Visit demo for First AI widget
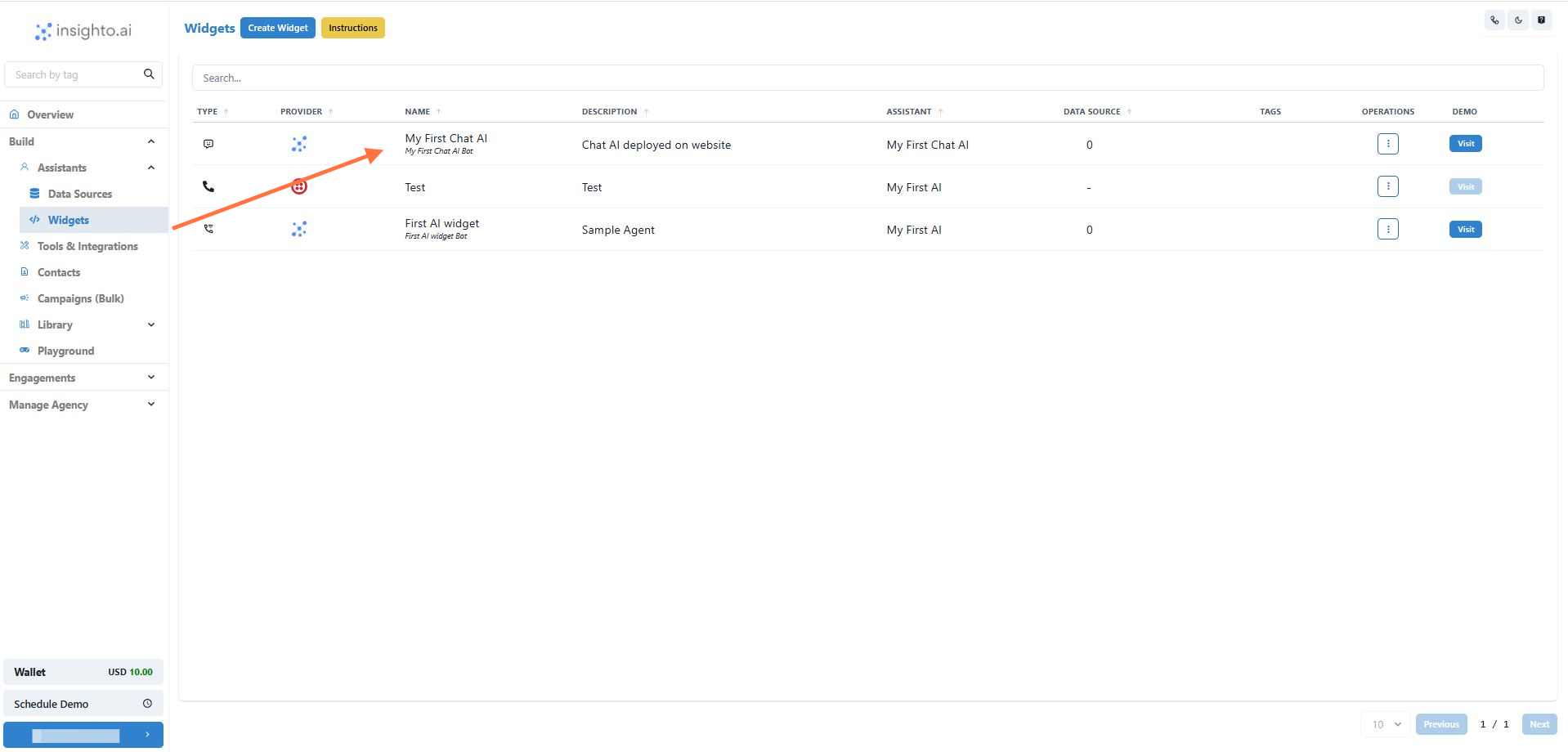 click(1466, 229)
